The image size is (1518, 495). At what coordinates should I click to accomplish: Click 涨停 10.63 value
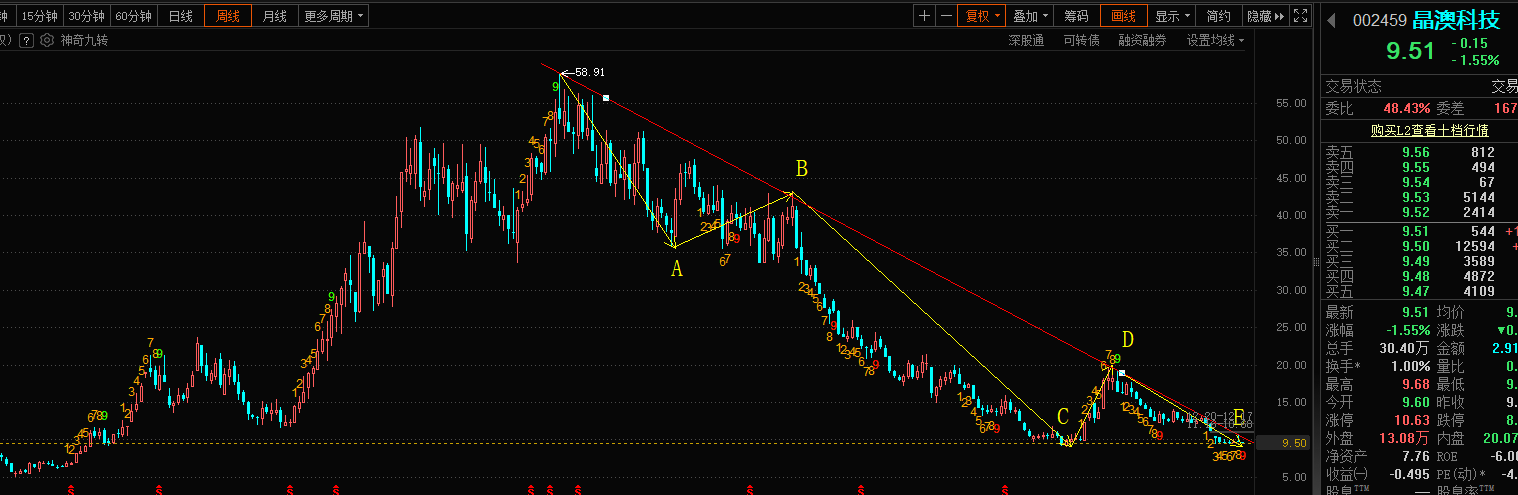[1411, 420]
